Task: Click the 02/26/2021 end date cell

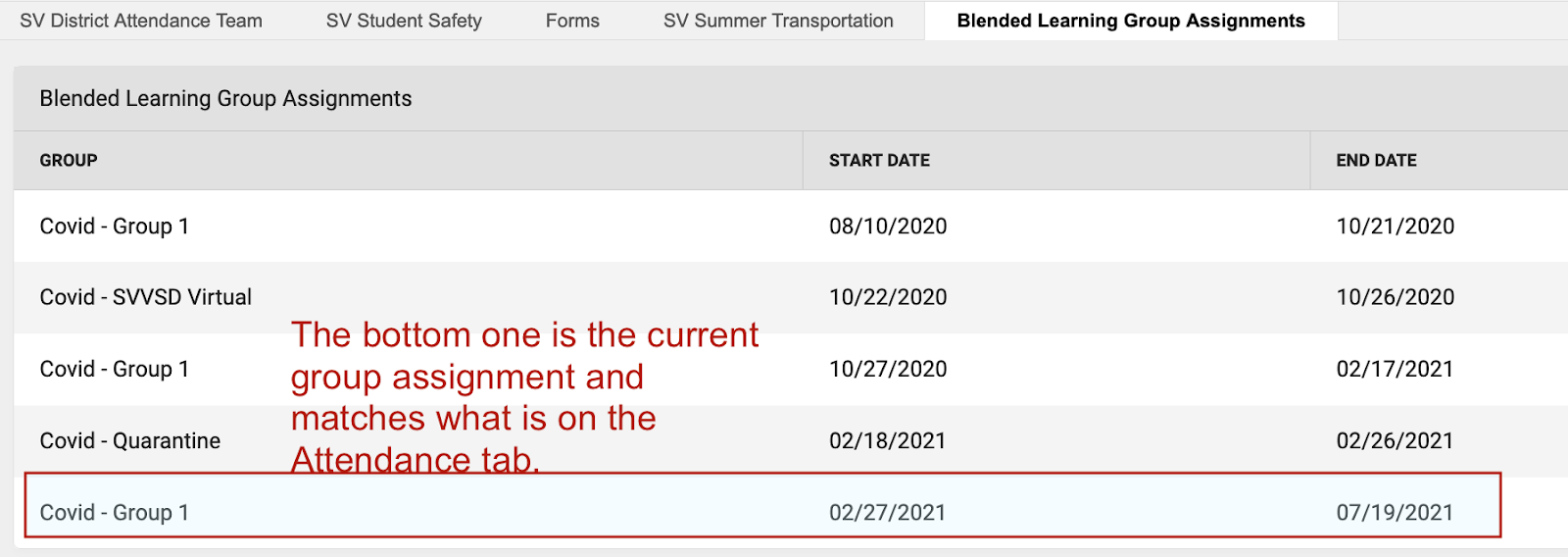Action: coord(1395,441)
